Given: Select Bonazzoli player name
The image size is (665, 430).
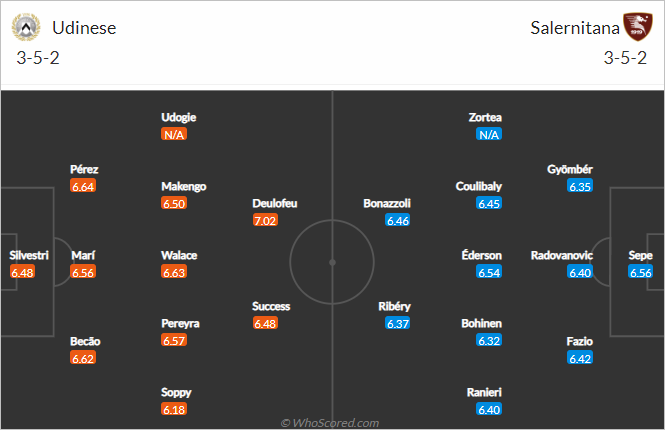Looking at the screenshot, I should pos(387,203).
